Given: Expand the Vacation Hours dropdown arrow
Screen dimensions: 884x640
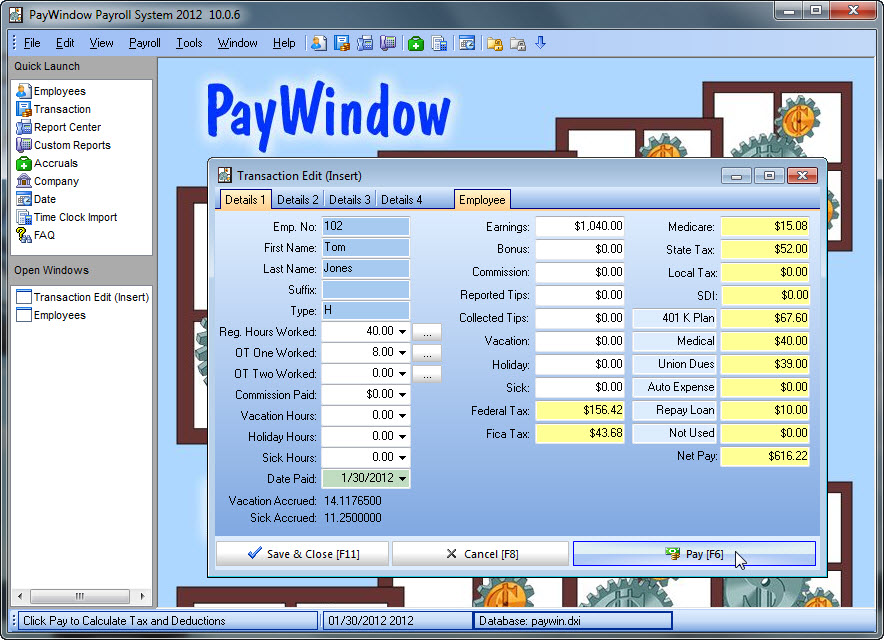Looking at the screenshot, I should pyautogui.click(x=402, y=416).
